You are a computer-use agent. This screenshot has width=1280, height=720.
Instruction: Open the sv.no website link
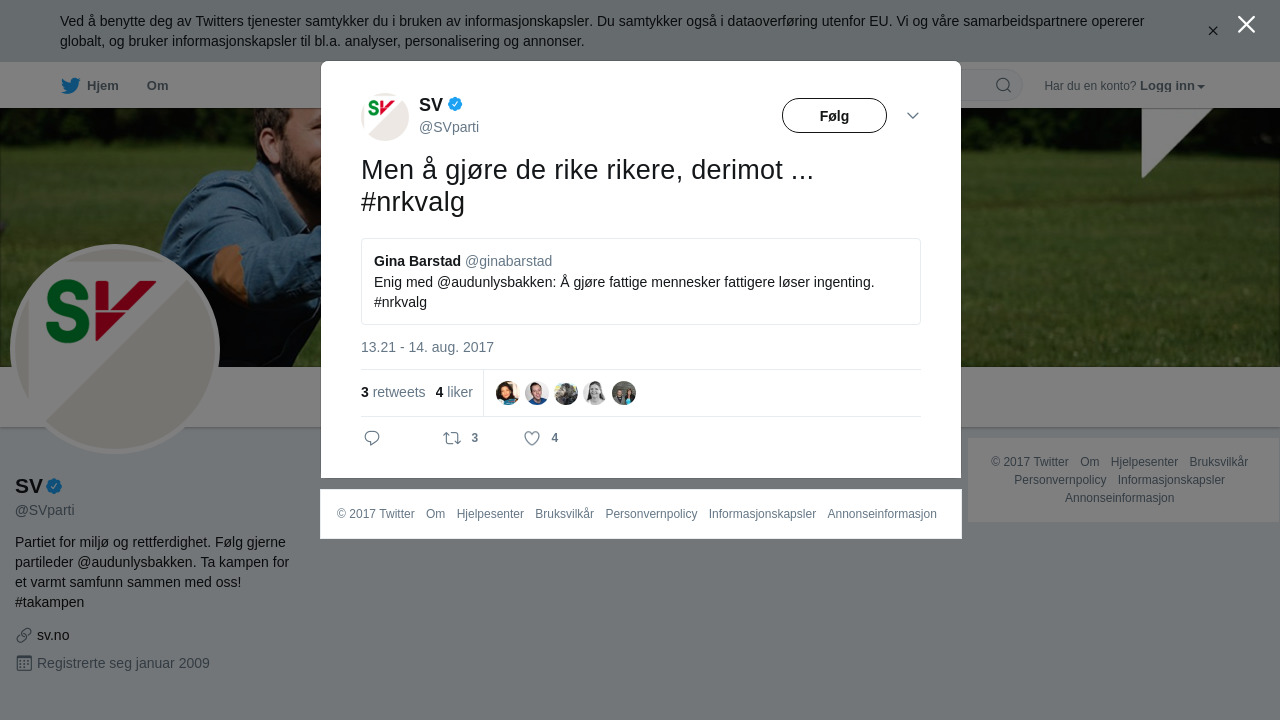point(53,635)
